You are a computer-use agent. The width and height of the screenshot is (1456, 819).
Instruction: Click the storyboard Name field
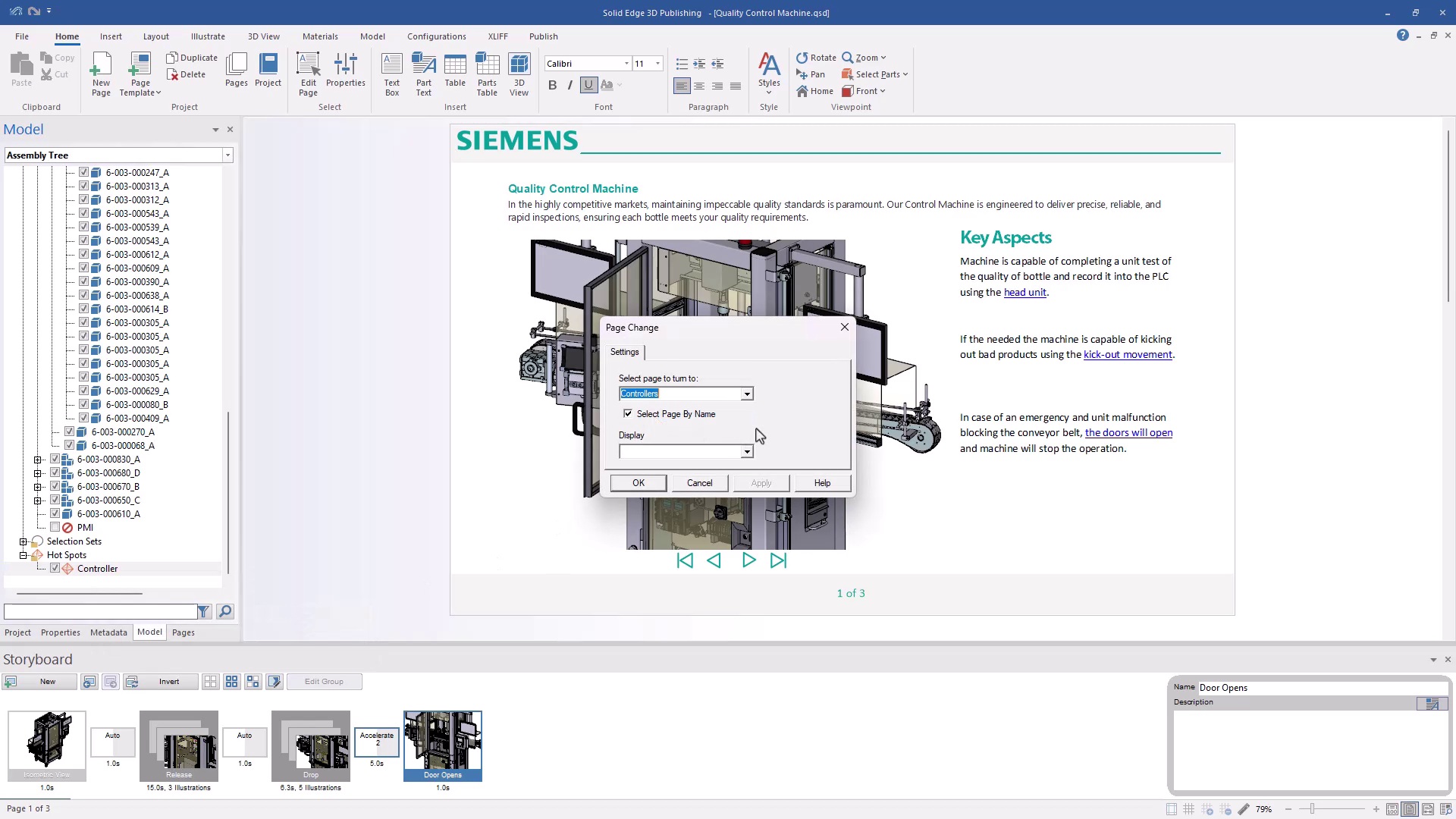[1322, 688]
